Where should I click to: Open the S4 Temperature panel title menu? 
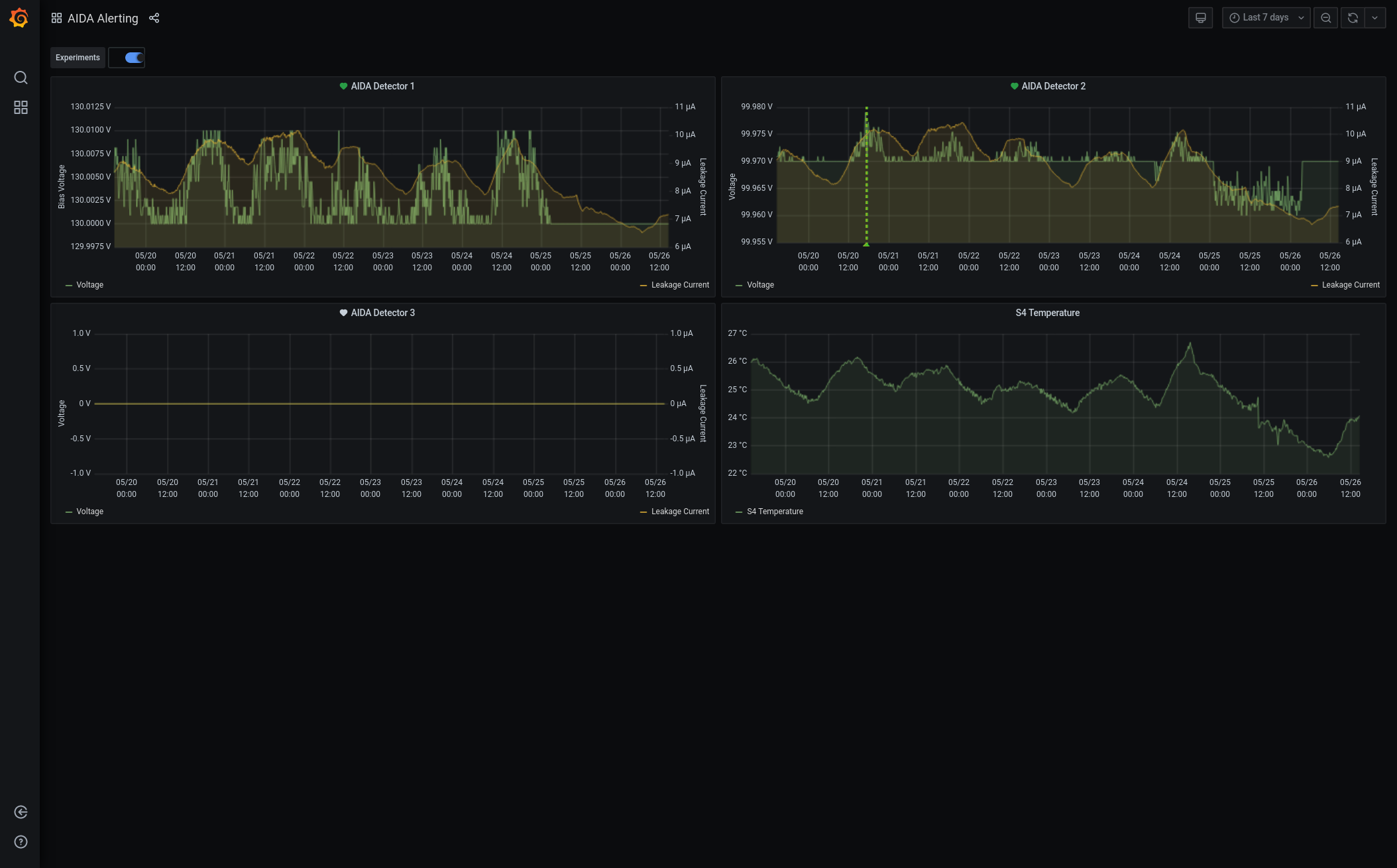tap(1047, 313)
